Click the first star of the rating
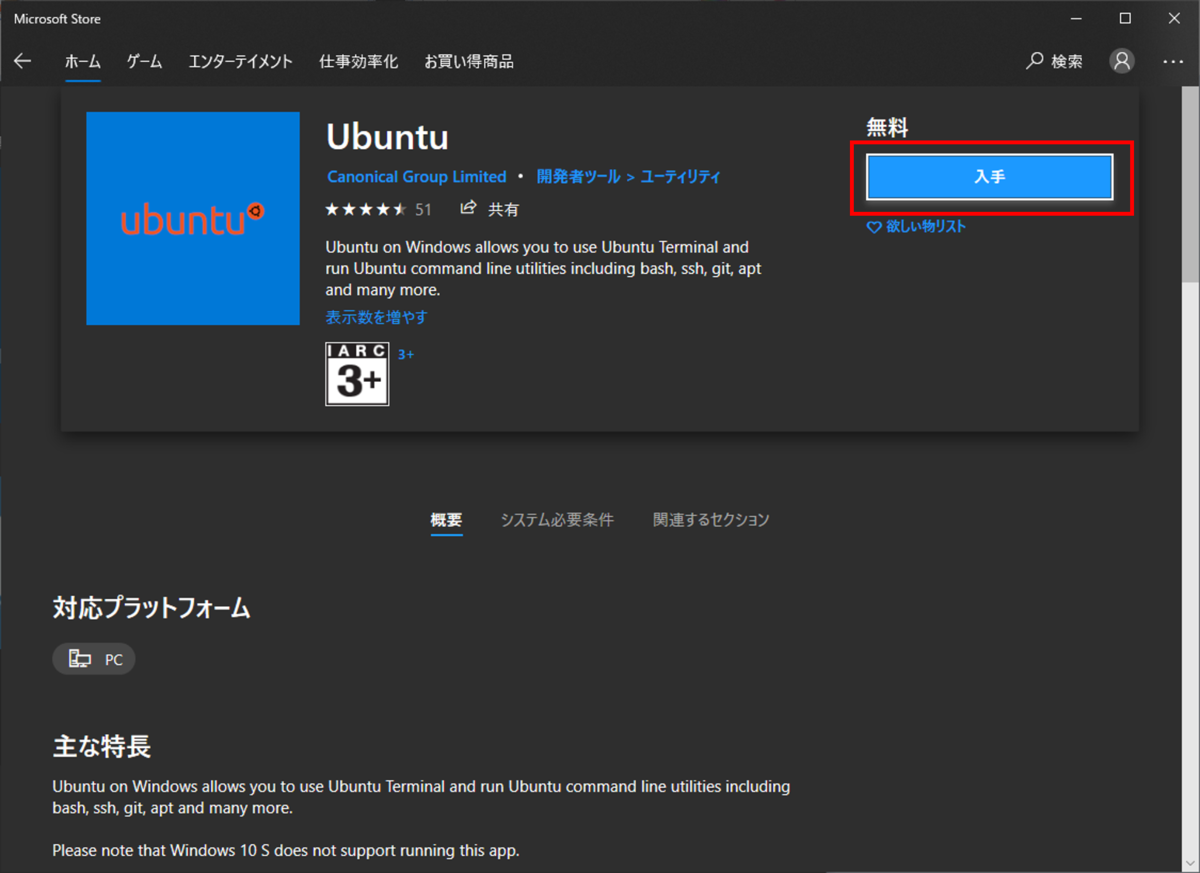1200x873 pixels. click(330, 209)
